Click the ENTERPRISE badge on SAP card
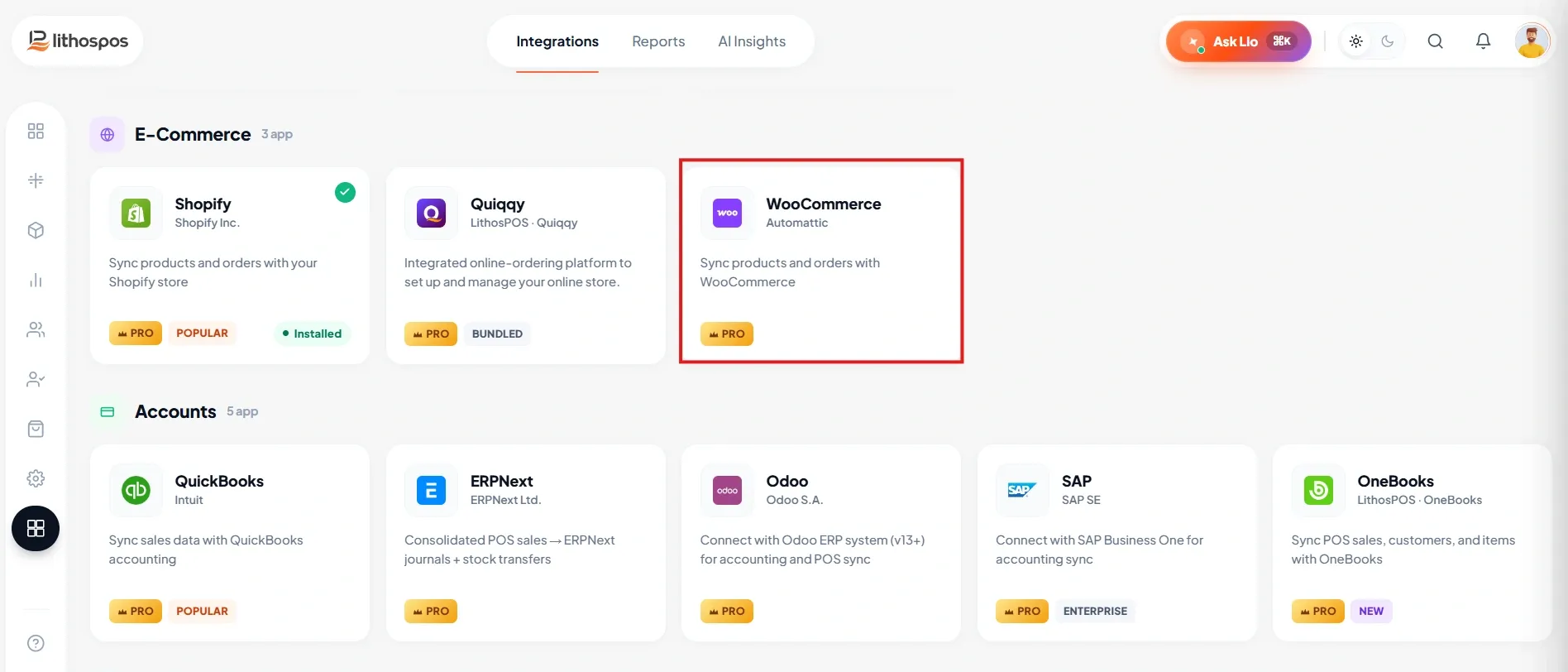This screenshot has height=672, width=1568. tap(1095, 611)
